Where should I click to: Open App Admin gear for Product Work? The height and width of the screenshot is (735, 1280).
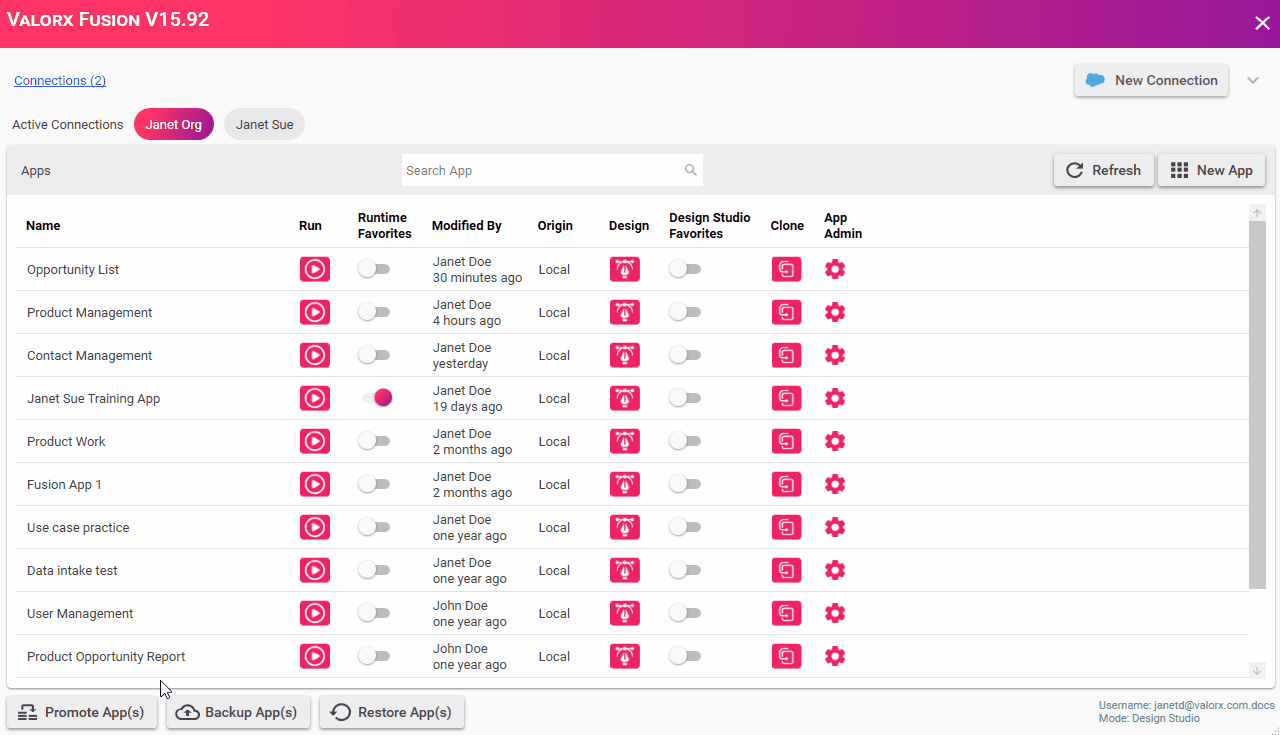835,441
